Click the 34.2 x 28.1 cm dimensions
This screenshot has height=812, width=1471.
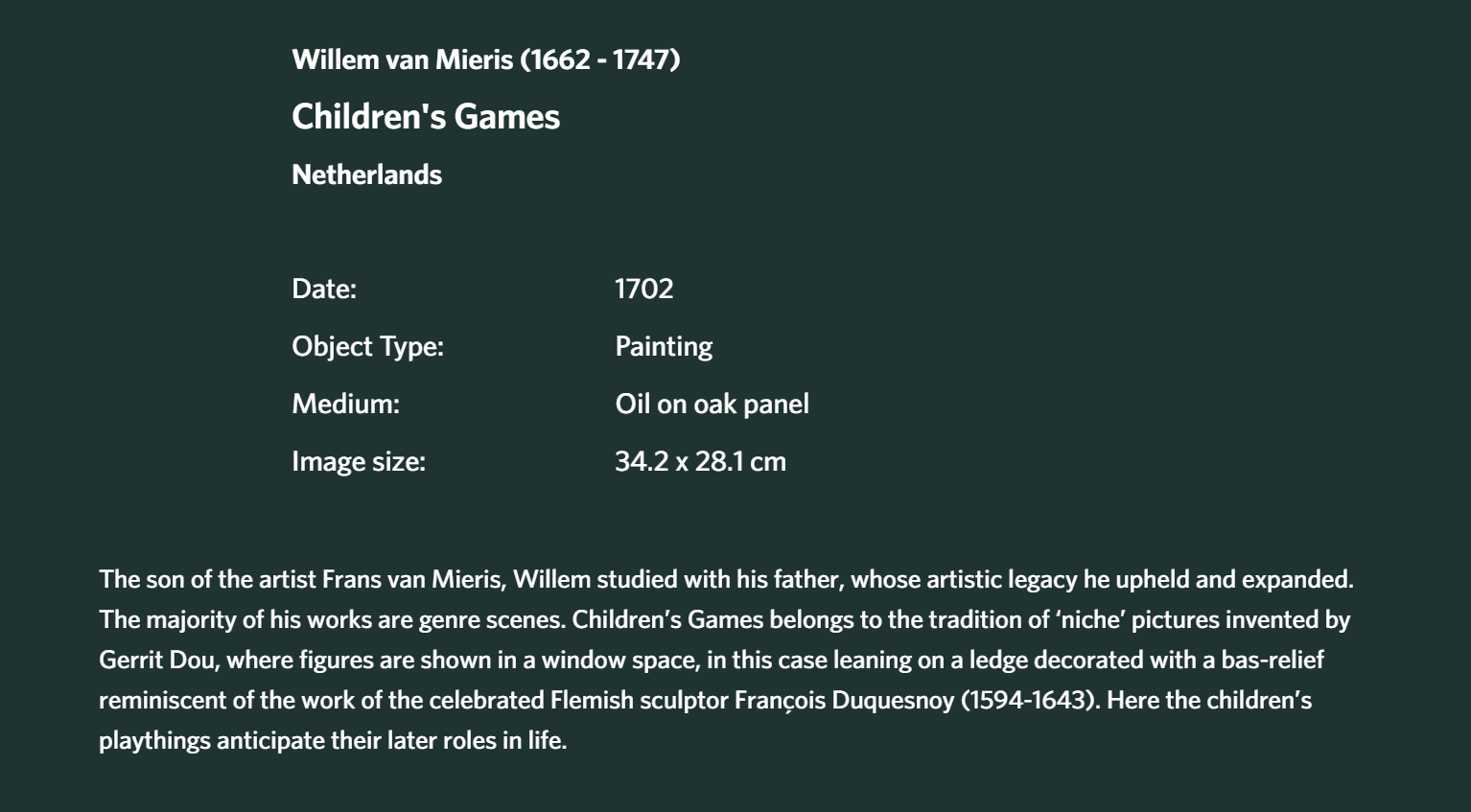700,461
